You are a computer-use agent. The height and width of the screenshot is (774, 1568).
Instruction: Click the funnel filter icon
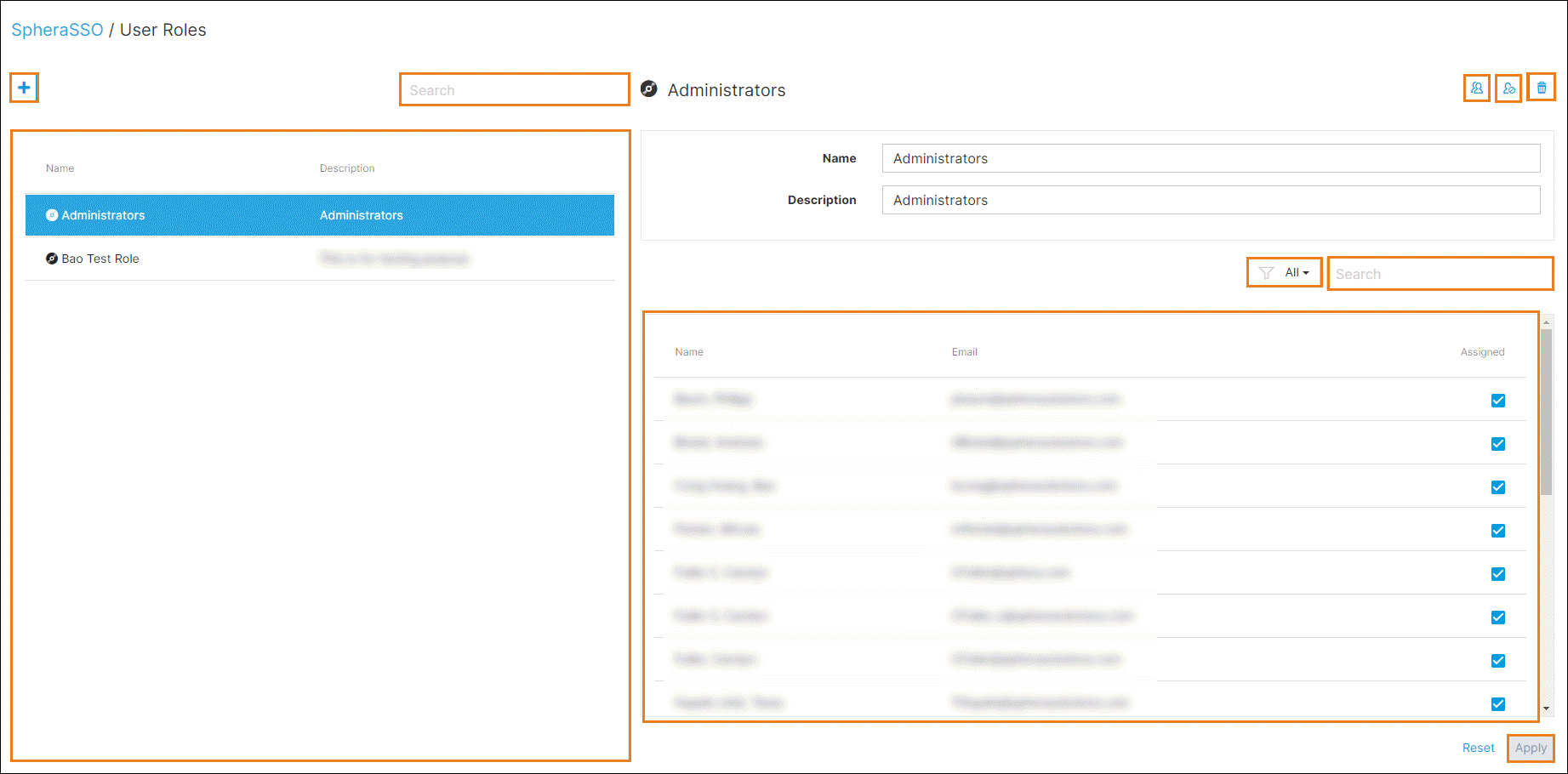(1266, 273)
